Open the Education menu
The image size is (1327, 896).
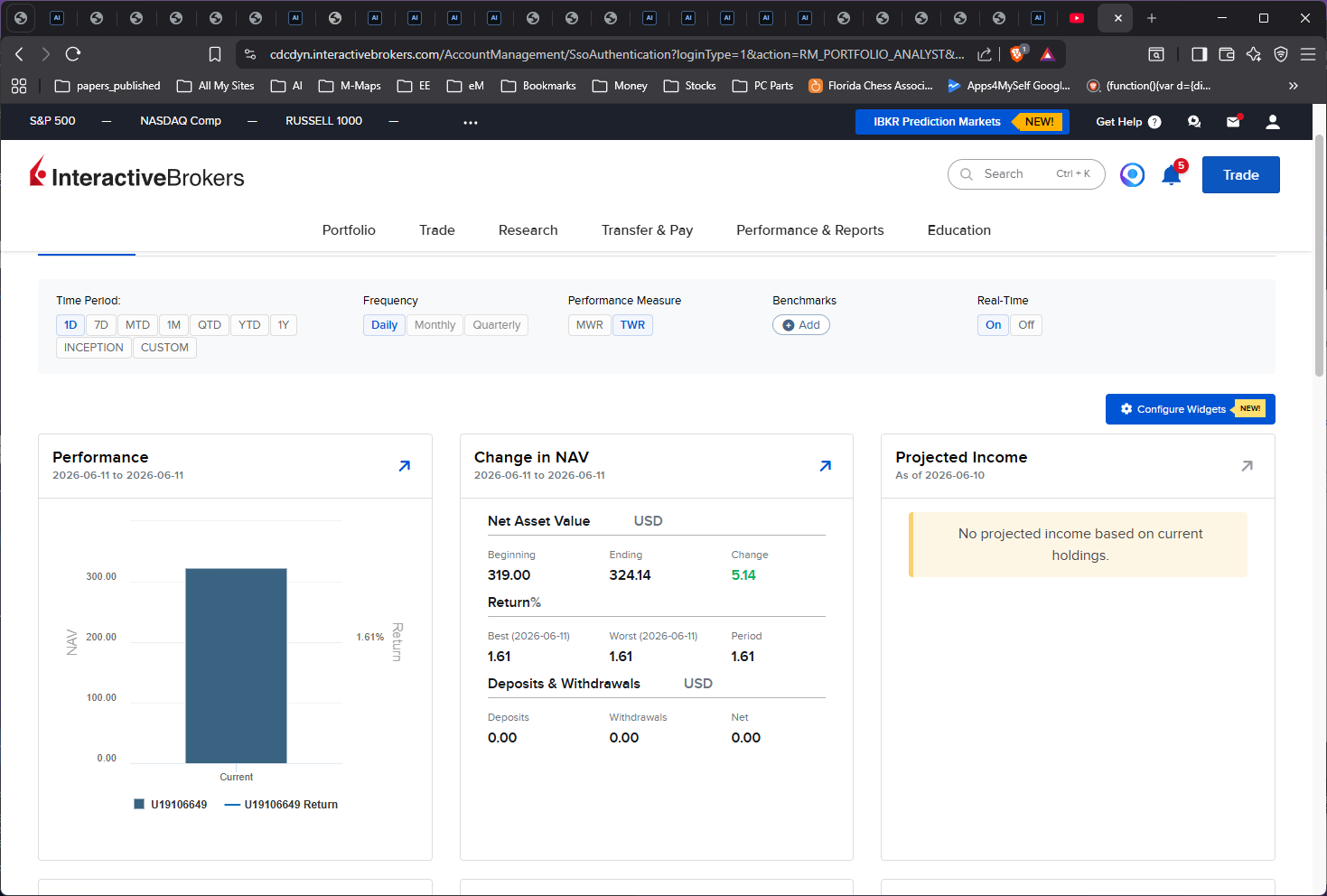point(959,230)
